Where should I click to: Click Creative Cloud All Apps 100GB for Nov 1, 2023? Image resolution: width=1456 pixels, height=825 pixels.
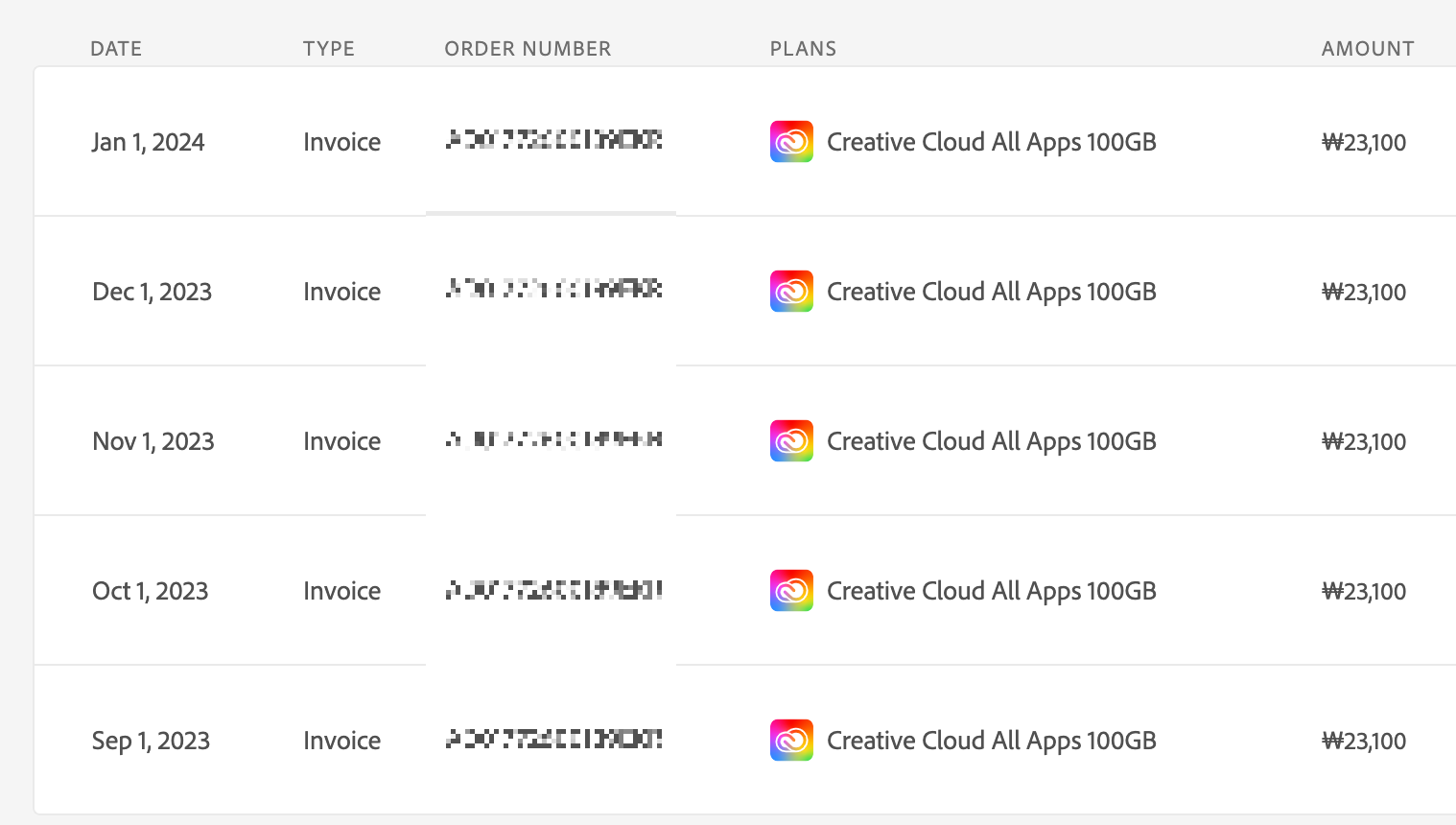pyautogui.click(x=992, y=441)
